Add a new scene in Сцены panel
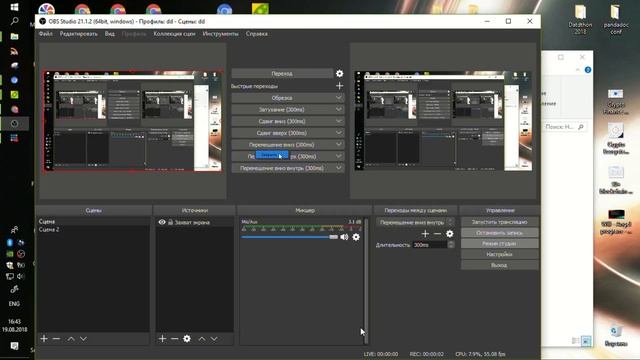The image size is (640, 360). 44,338
